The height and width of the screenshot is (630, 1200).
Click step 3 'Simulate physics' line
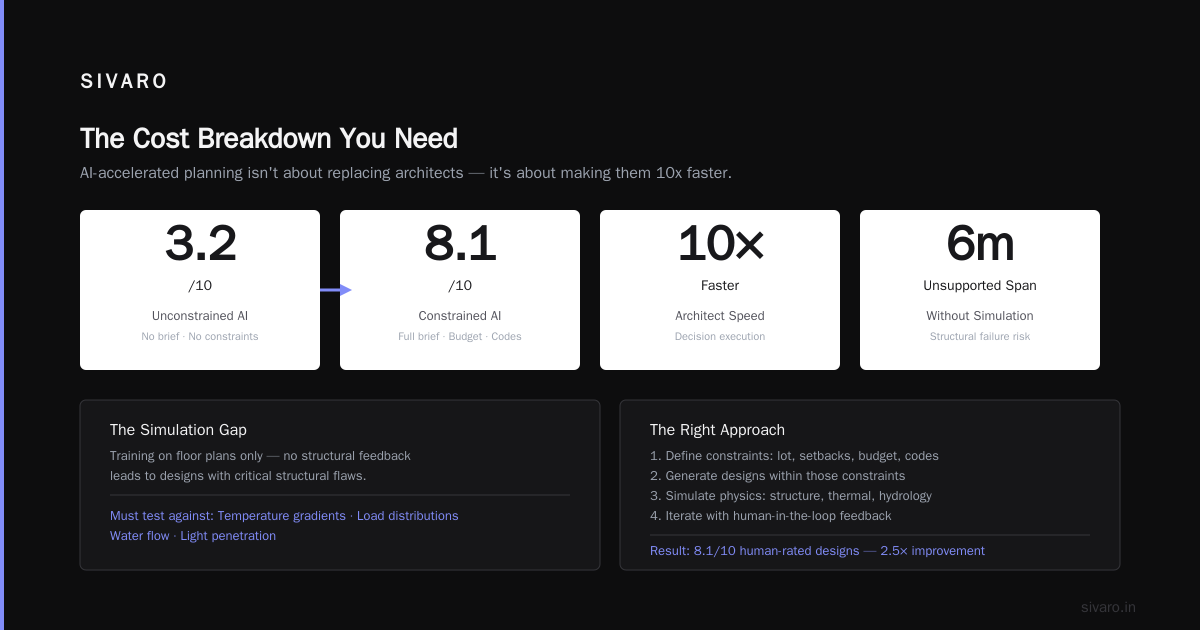tap(790, 496)
